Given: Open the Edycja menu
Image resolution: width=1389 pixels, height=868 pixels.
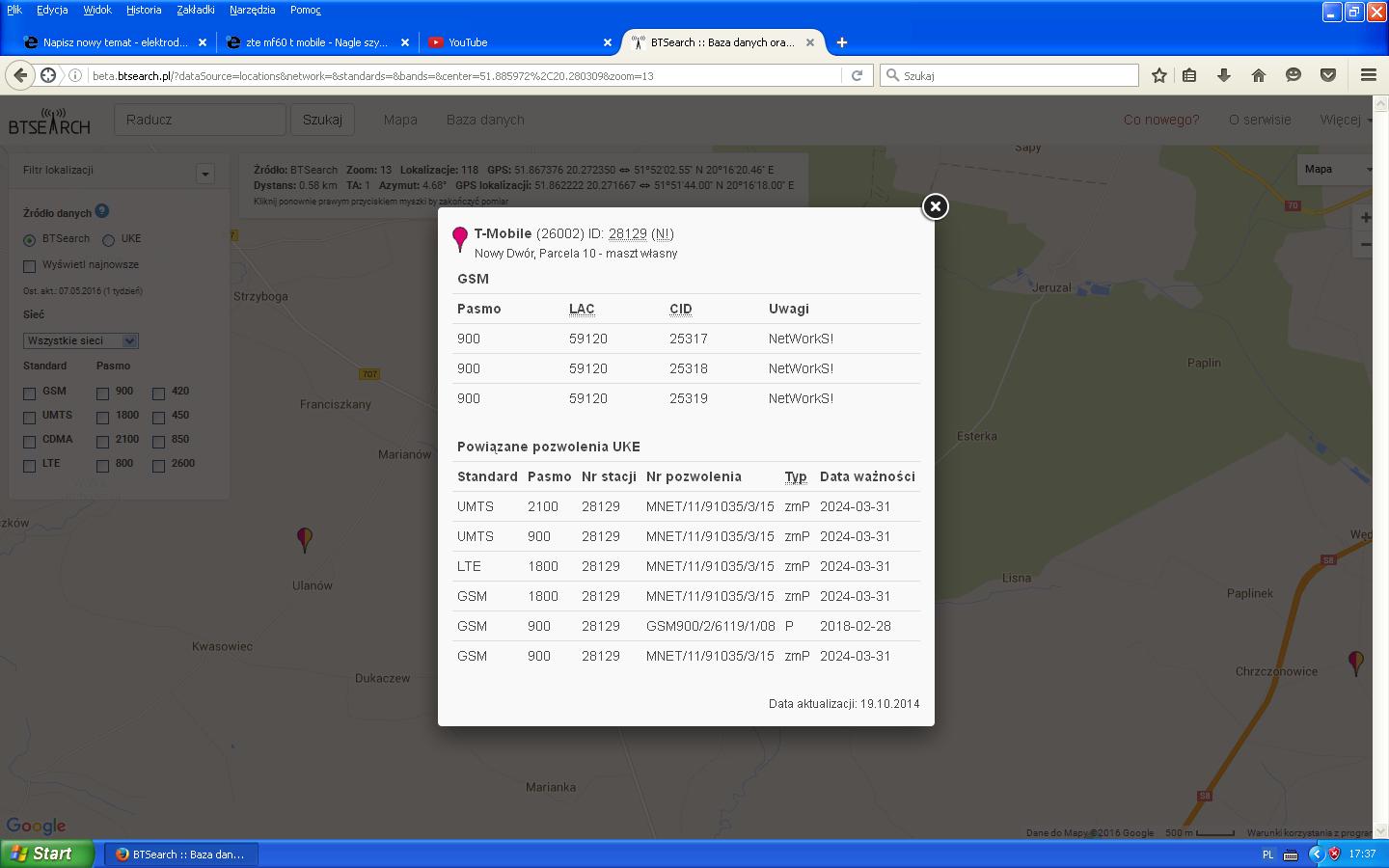Looking at the screenshot, I should point(52,10).
